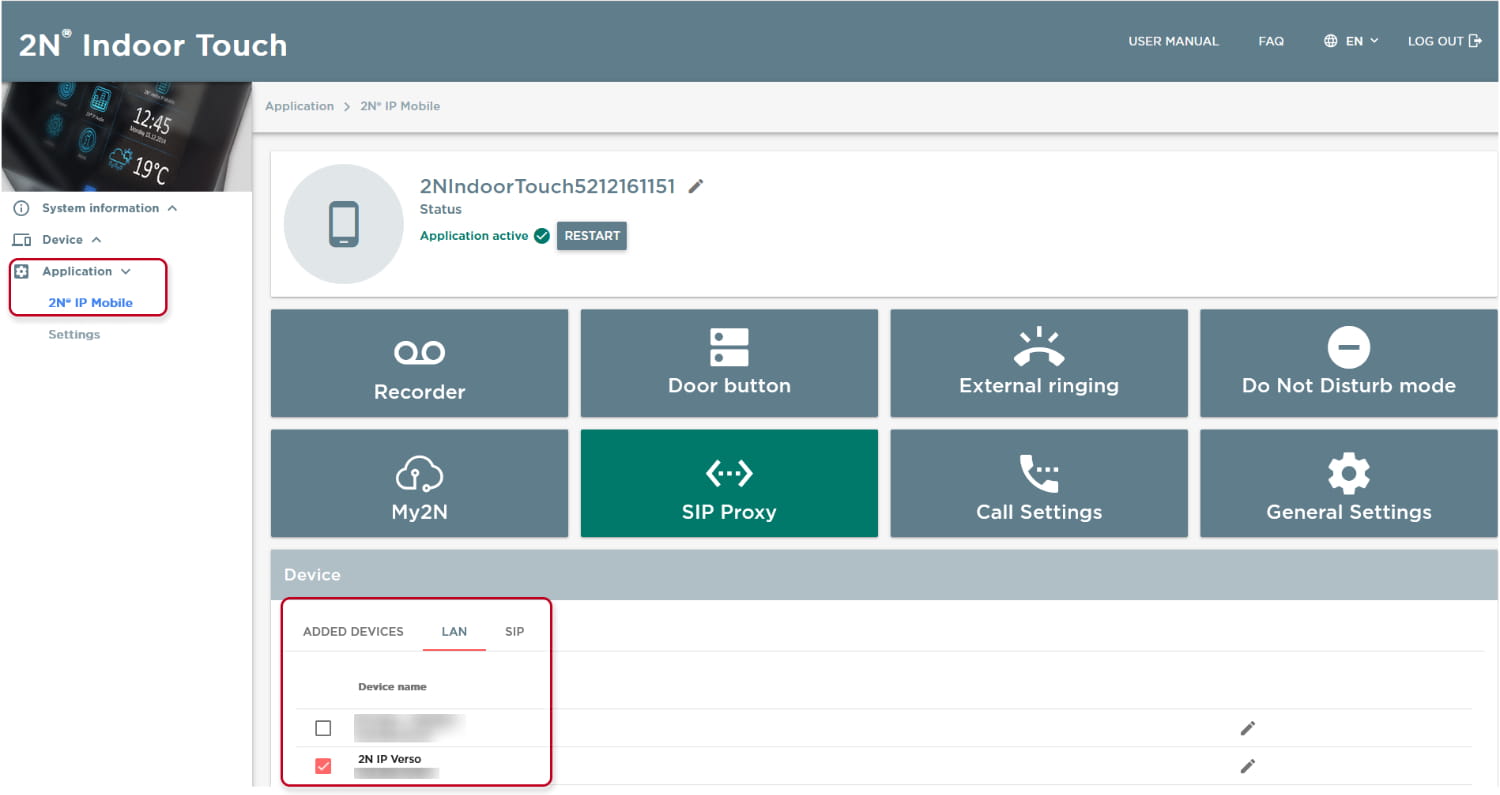The image size is (1500, 795).
Task: Click the System information info icon
Action: coord(21,208)
